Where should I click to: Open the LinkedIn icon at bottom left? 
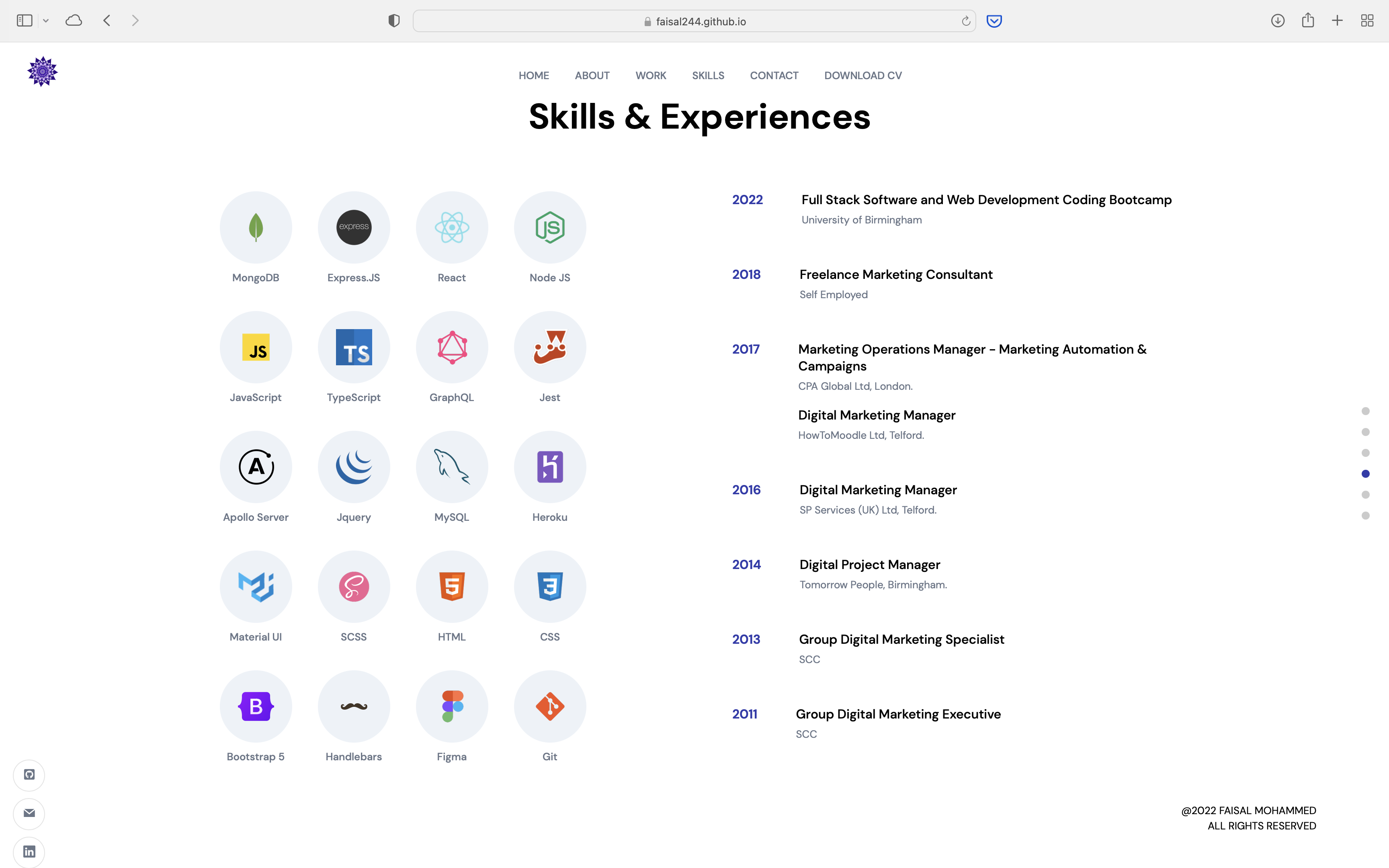pos(29,852)
